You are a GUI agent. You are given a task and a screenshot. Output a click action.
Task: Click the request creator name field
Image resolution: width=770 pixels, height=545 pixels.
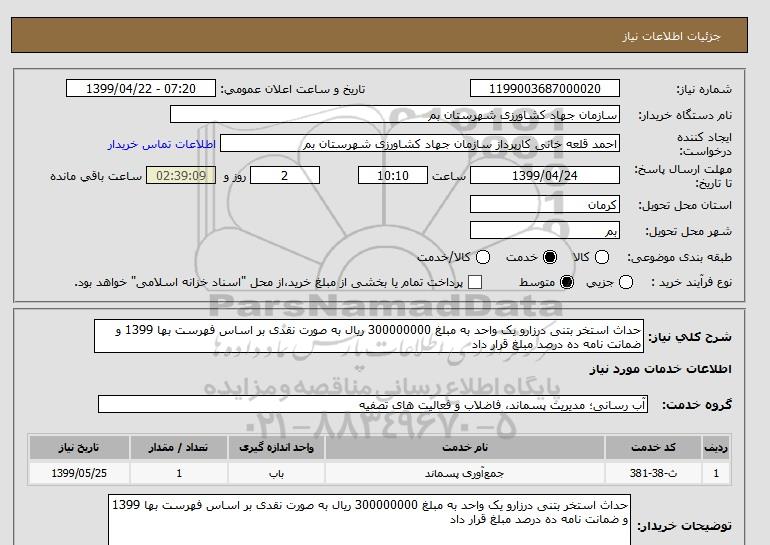(420, 144)
